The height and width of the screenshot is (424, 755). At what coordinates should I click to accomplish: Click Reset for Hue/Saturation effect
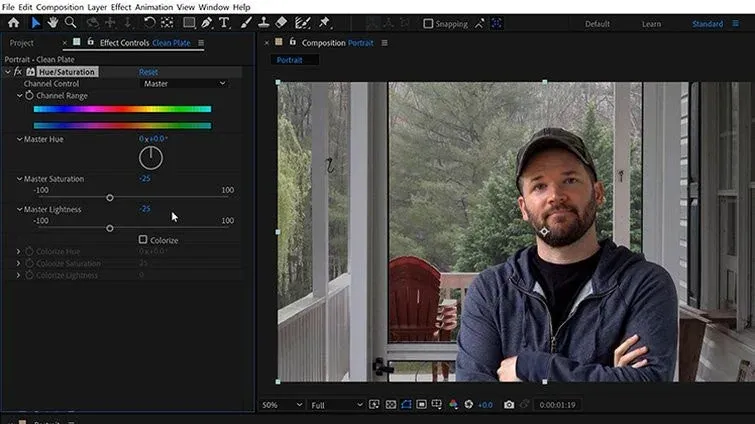click(x=148, y=72)
